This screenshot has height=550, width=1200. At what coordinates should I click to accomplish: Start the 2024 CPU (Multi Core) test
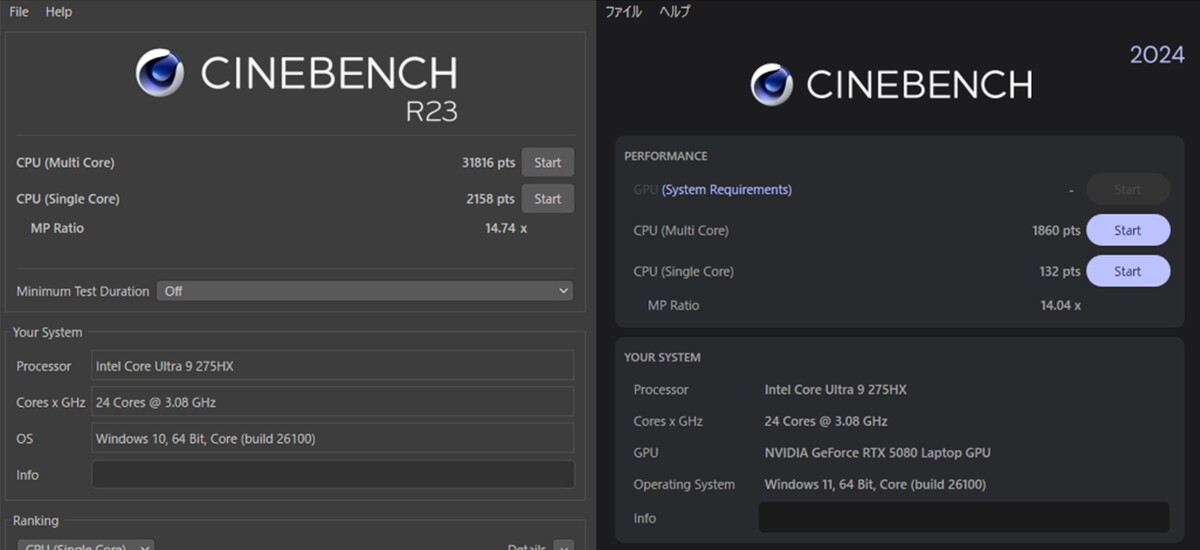[1128, 230]
